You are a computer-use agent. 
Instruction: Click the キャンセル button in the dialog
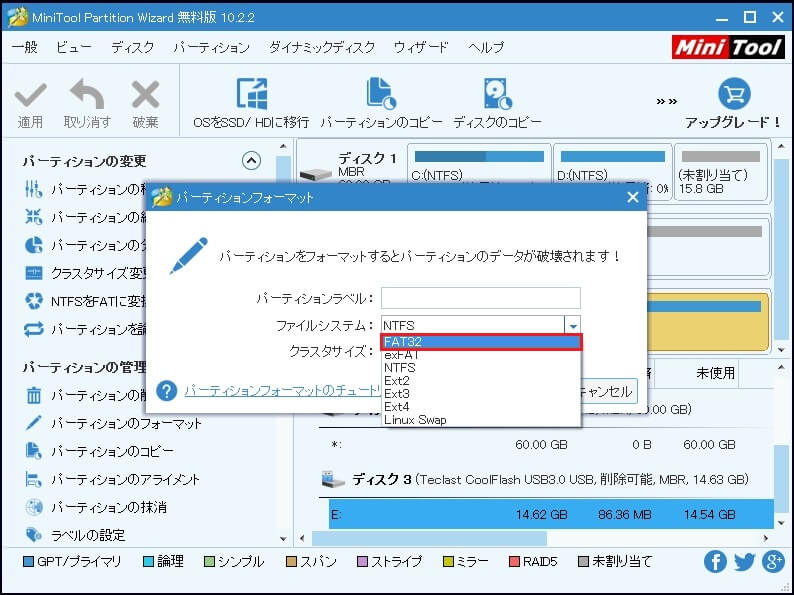pos(609,392)
